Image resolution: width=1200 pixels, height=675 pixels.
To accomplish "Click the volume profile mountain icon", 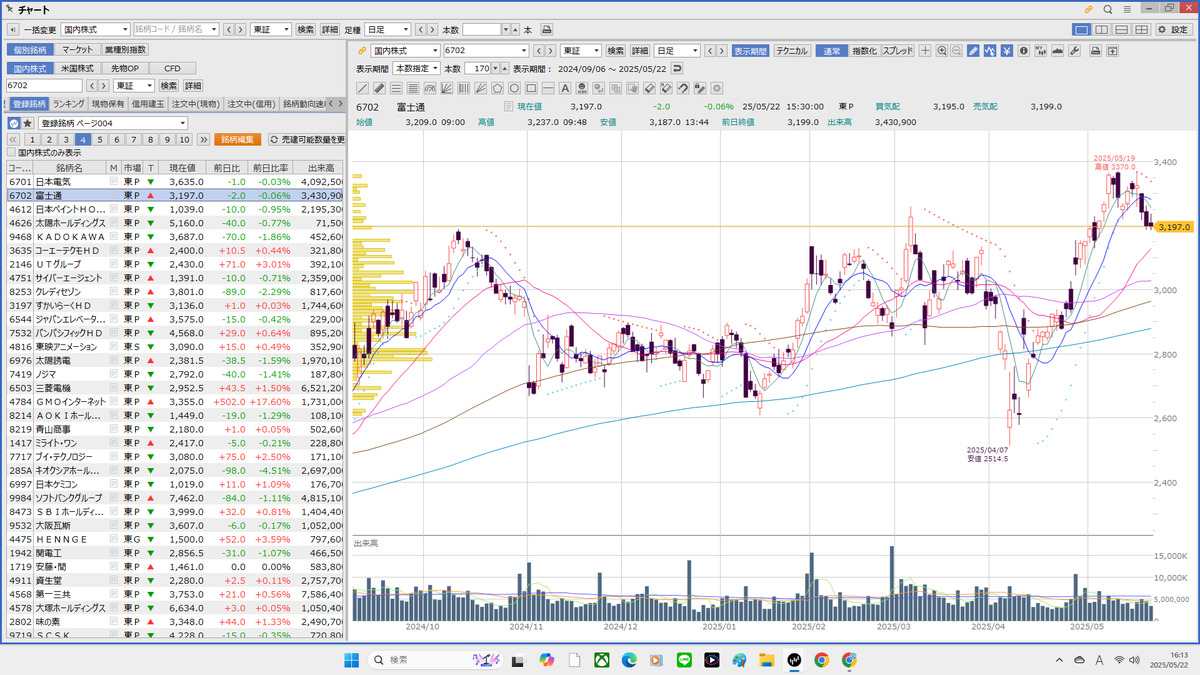I will point(1057,51).
